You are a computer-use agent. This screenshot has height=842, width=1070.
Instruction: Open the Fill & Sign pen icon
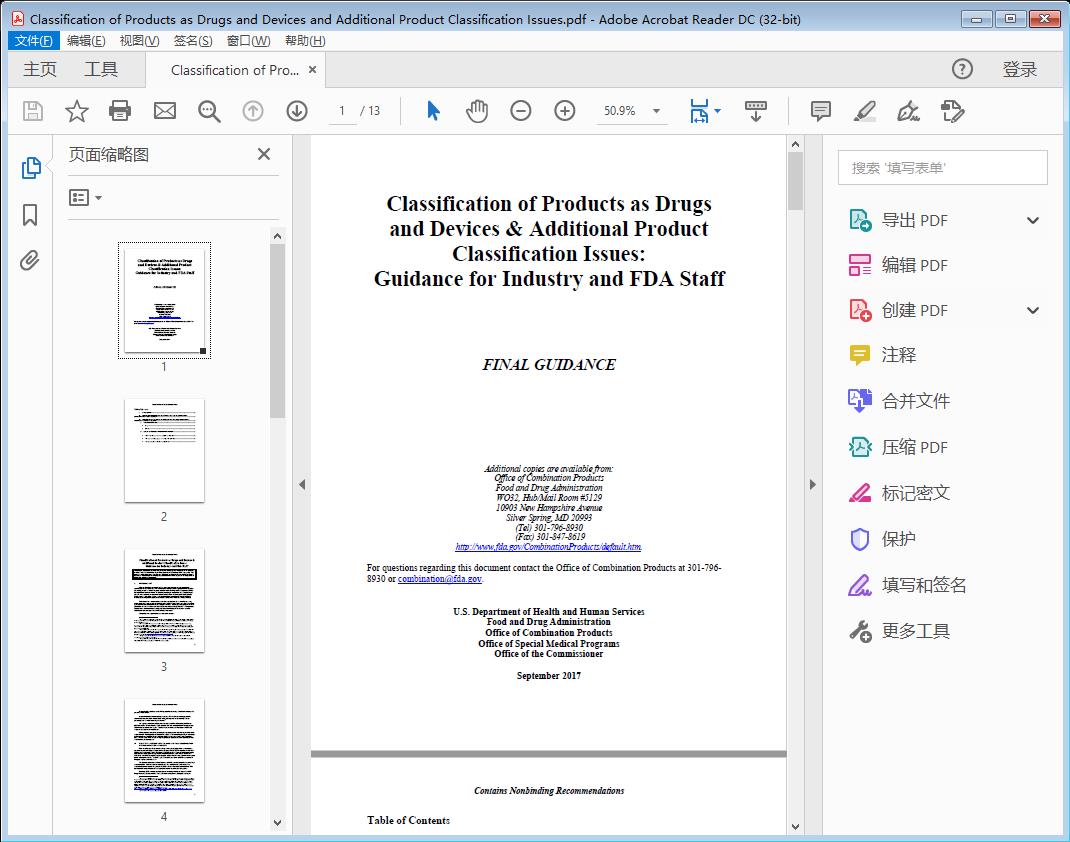click(908, 113)
